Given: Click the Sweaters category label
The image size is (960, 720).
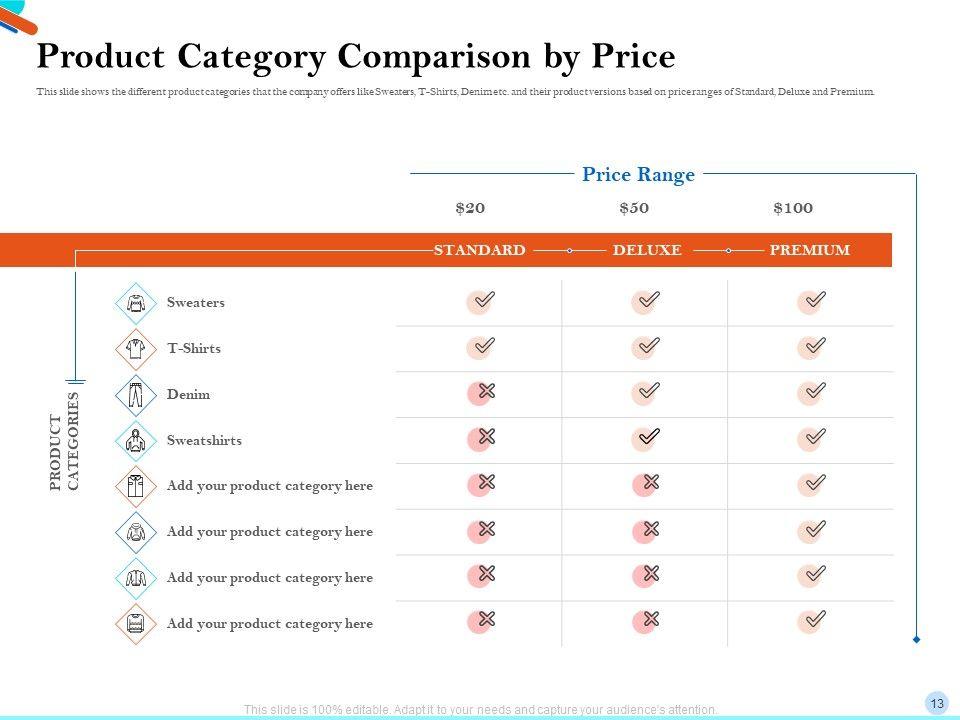Looking at the screenshot, I should pos(196,303).
